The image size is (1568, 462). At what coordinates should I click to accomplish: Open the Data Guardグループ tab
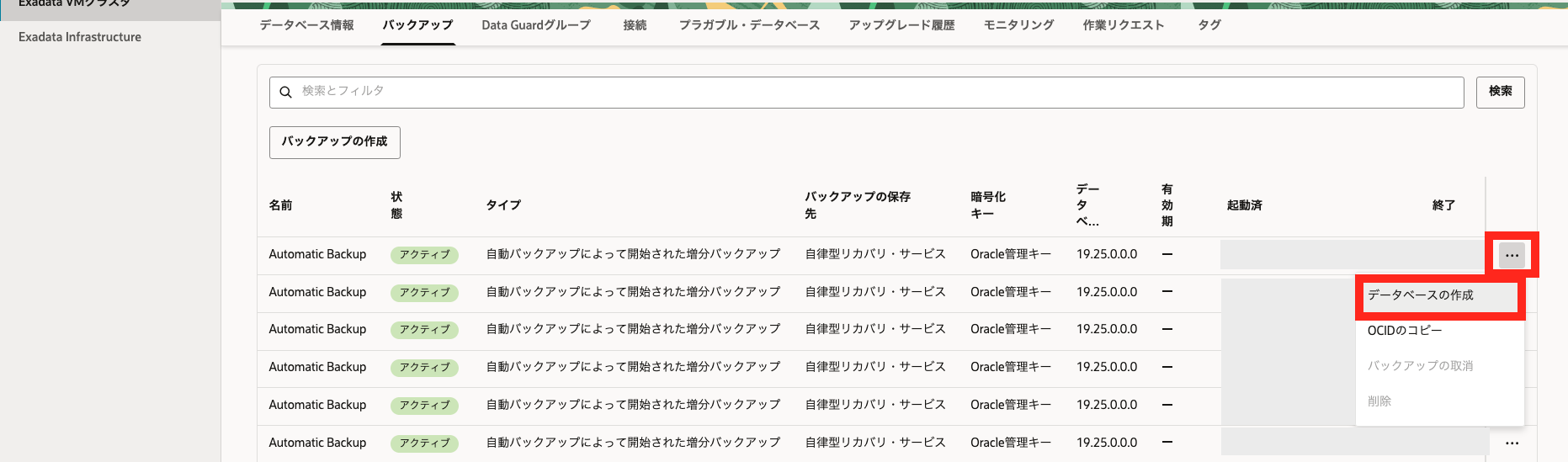point(535,25)
